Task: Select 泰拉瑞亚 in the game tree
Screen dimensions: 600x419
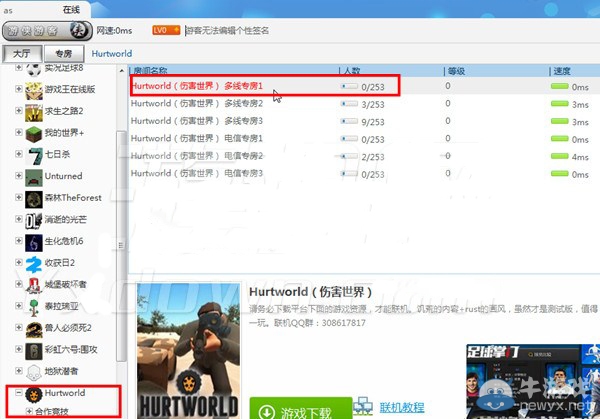Action: click(62, 306)
